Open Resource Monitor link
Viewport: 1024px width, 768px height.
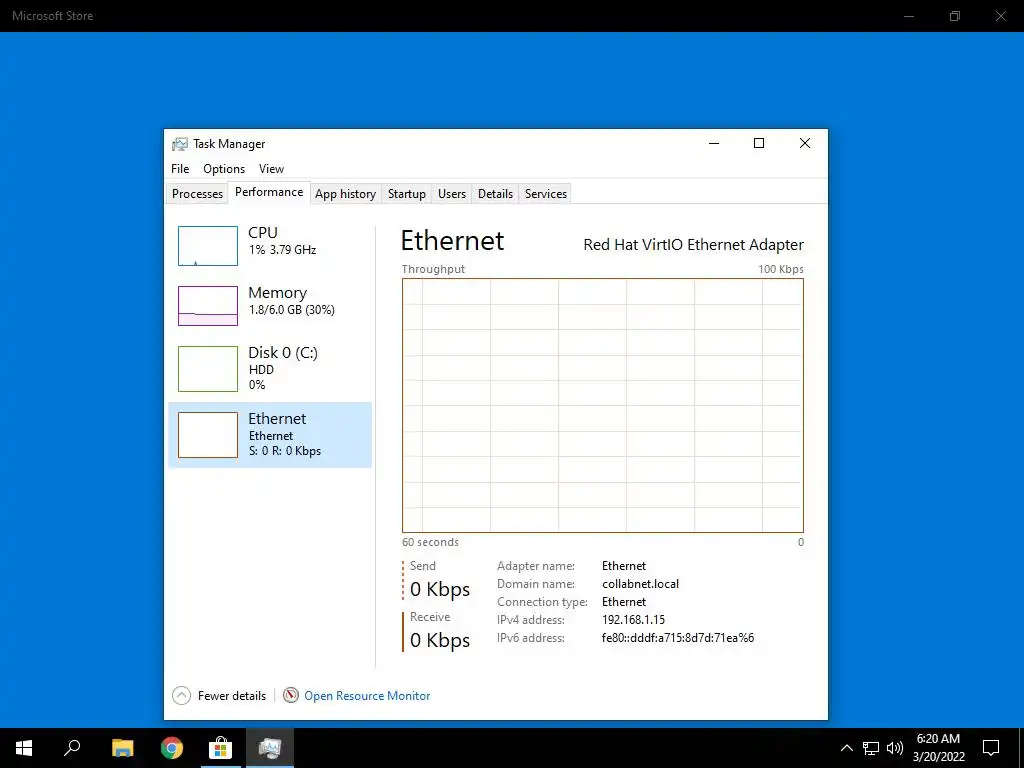coord(367,696)
